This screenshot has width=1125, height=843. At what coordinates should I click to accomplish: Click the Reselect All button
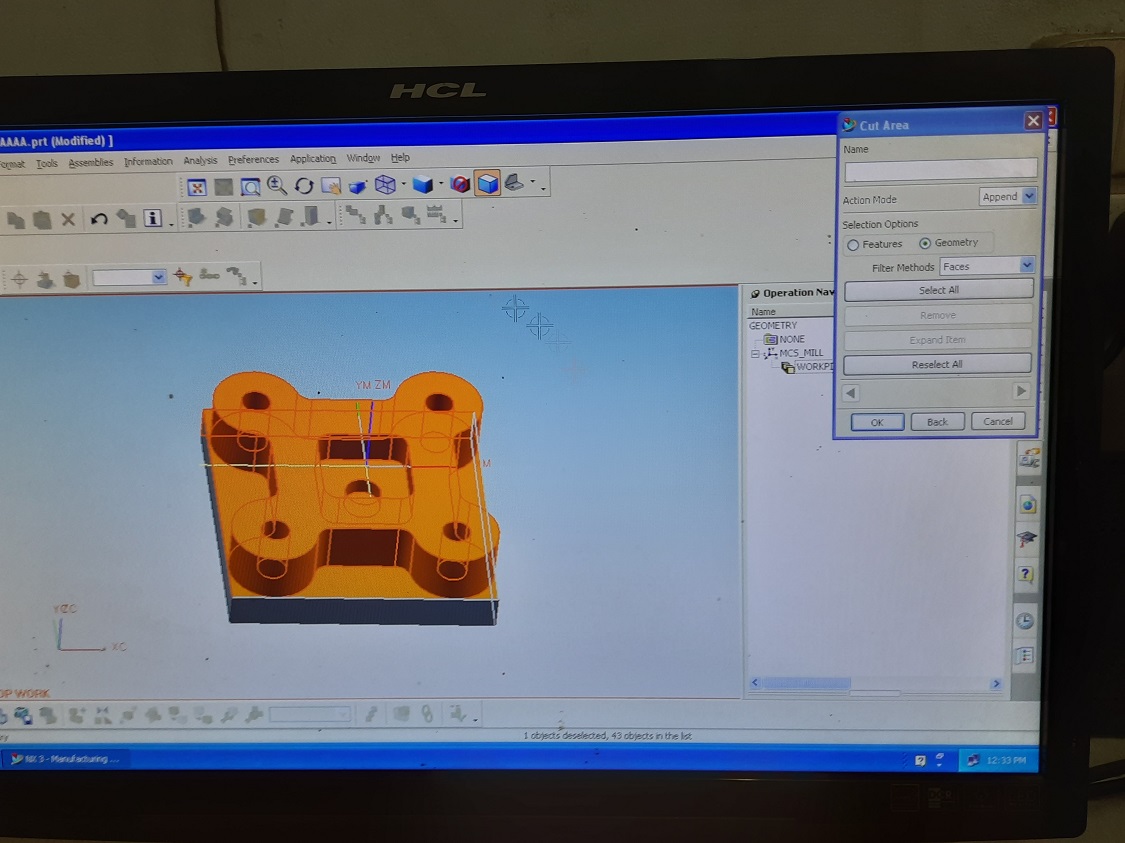click(x=937, y=364)
